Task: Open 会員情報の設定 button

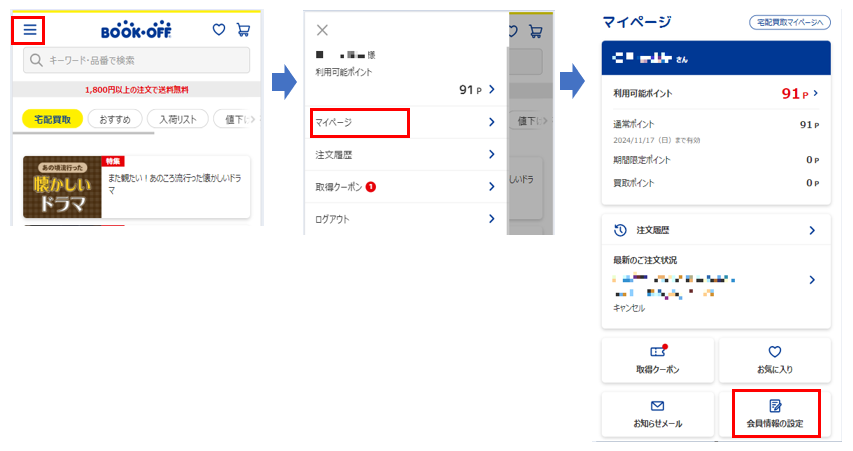Action: (775, 413)
